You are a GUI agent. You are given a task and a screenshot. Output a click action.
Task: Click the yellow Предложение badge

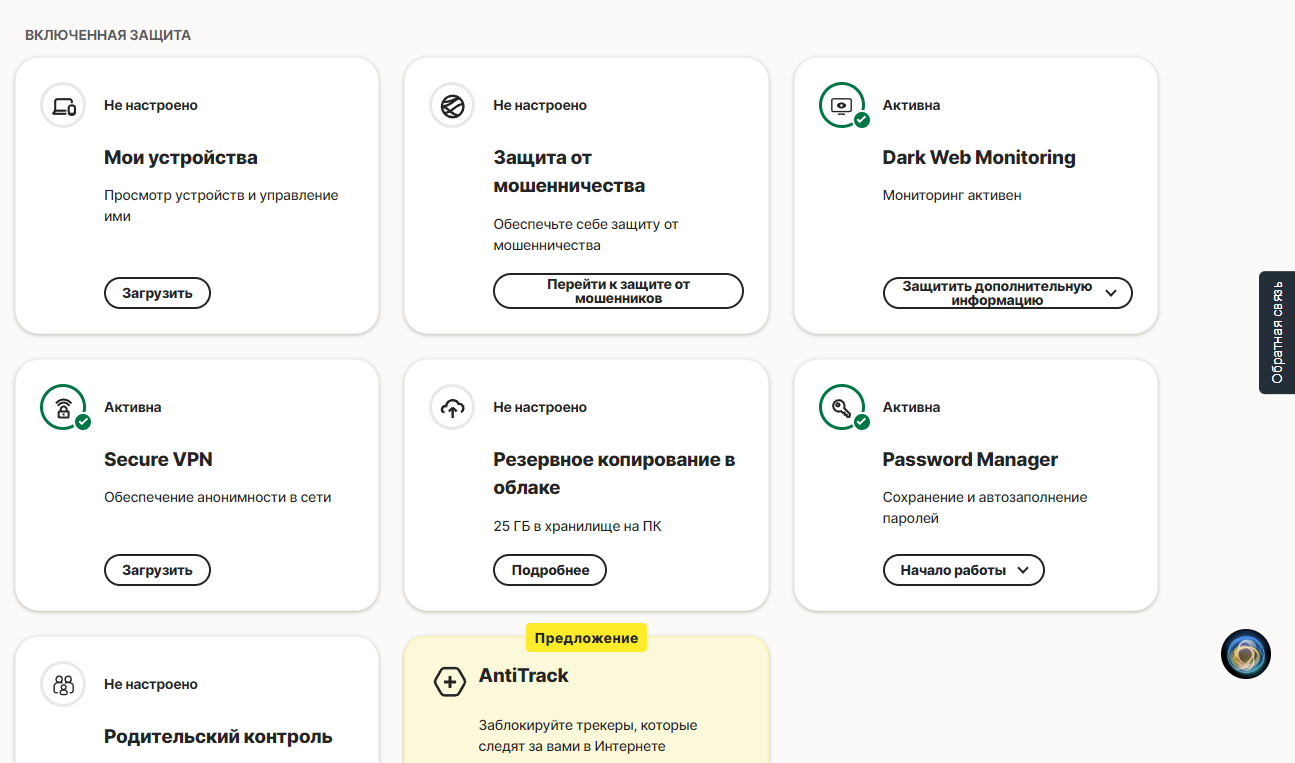(x=586, y=638)
